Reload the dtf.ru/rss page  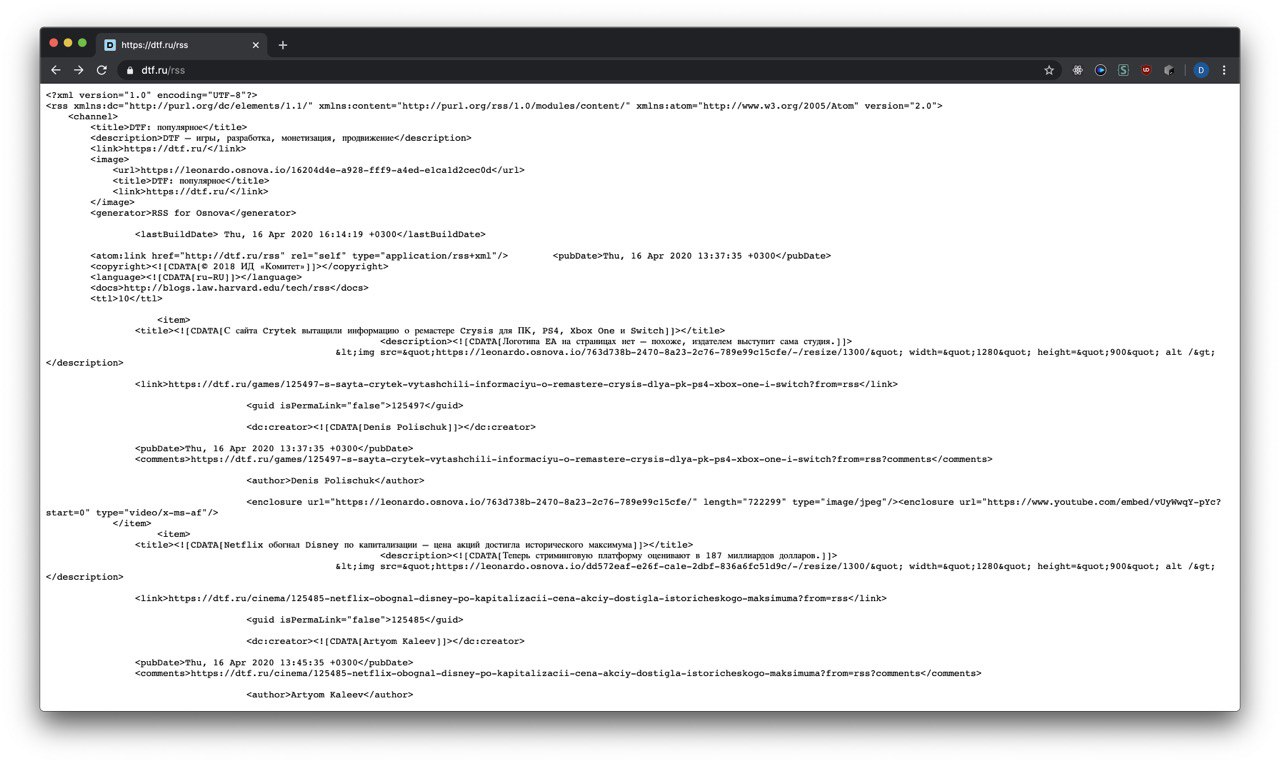click(x=101, y=70)
